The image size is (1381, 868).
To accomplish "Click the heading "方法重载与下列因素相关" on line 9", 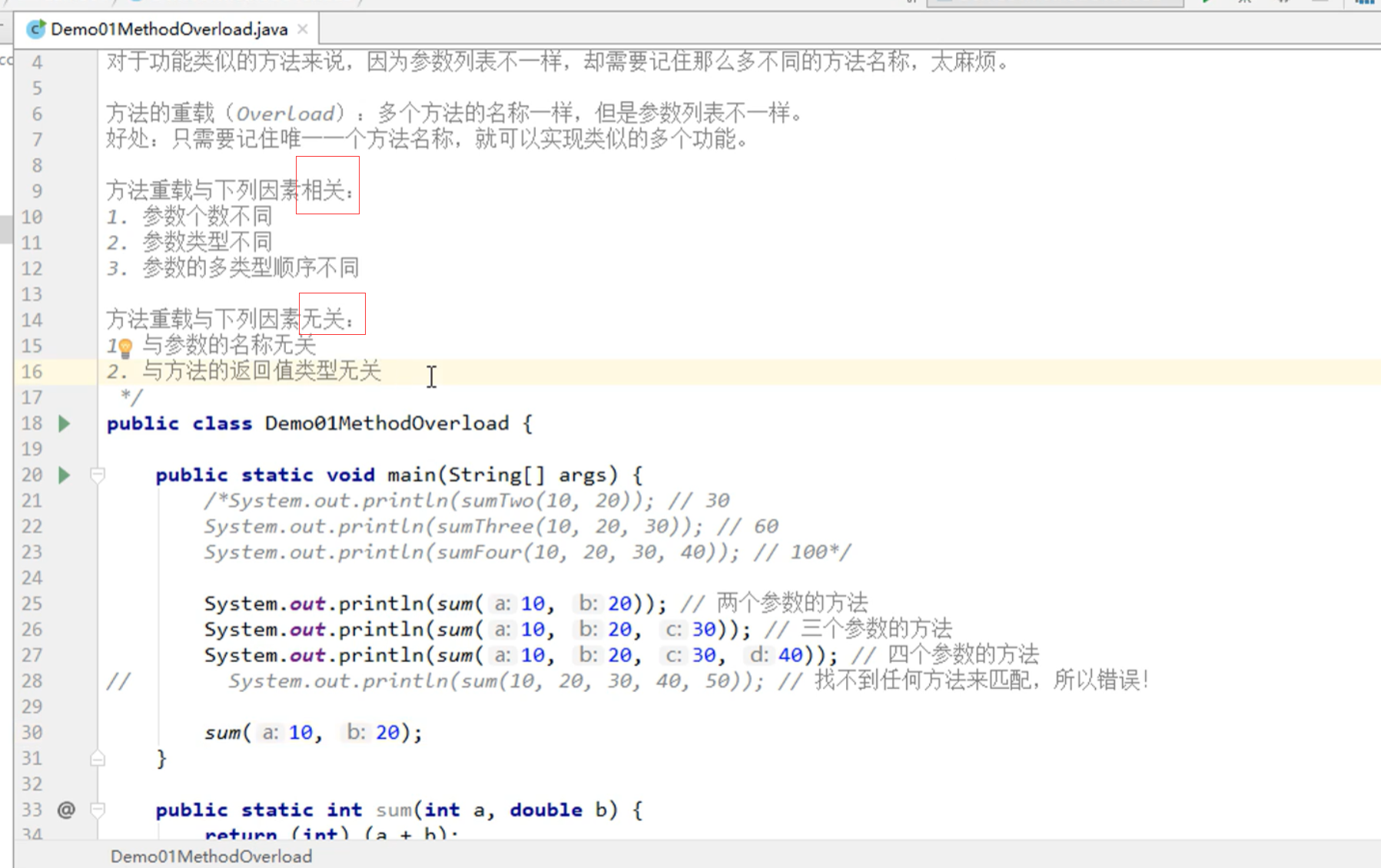I will (224, 190).
